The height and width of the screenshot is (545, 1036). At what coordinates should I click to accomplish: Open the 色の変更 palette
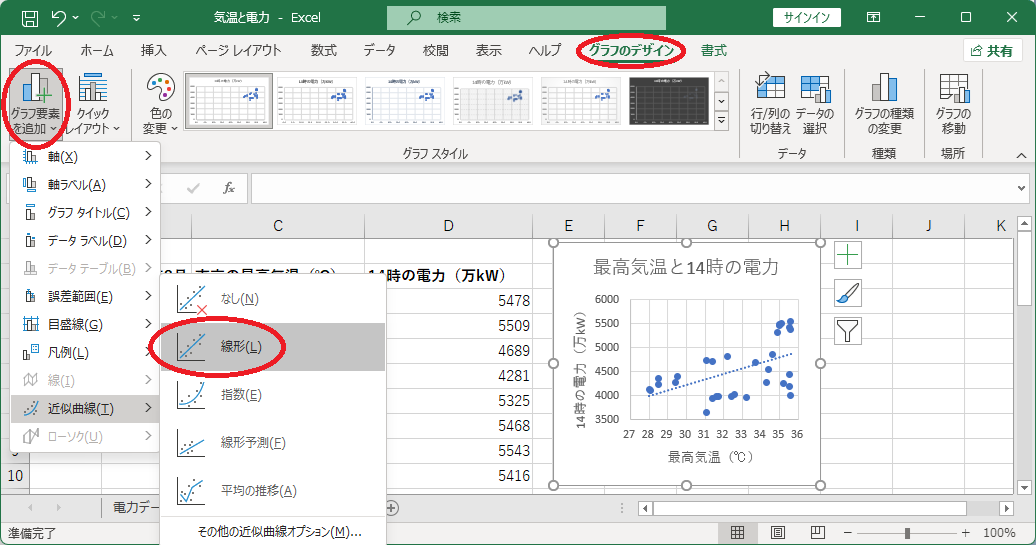161,104
